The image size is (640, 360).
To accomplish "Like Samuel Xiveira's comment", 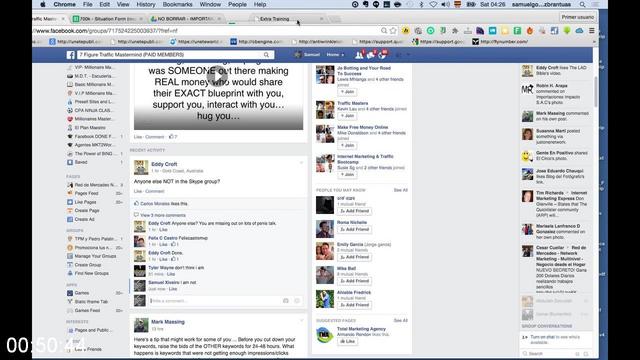I will pyautogui.click(x=173, y=289).
